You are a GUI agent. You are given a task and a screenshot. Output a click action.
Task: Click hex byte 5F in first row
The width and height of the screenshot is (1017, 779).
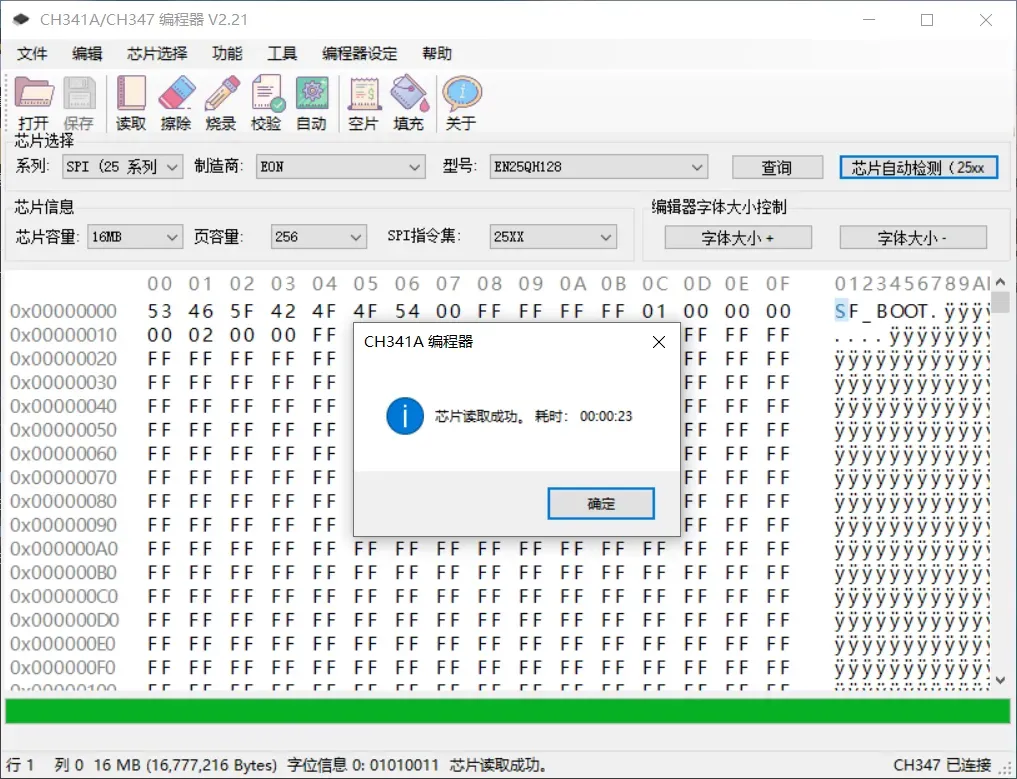(x=242, y=311)
